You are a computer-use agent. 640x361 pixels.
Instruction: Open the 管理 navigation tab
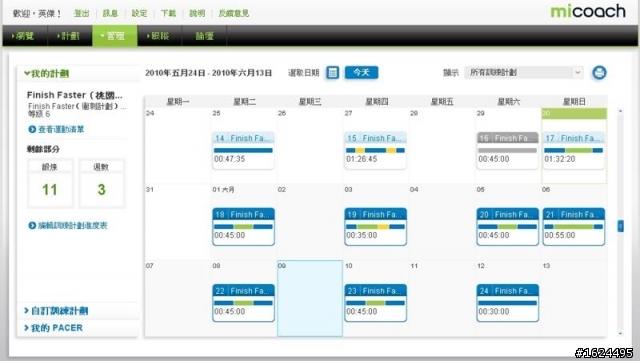click(115, 36)
